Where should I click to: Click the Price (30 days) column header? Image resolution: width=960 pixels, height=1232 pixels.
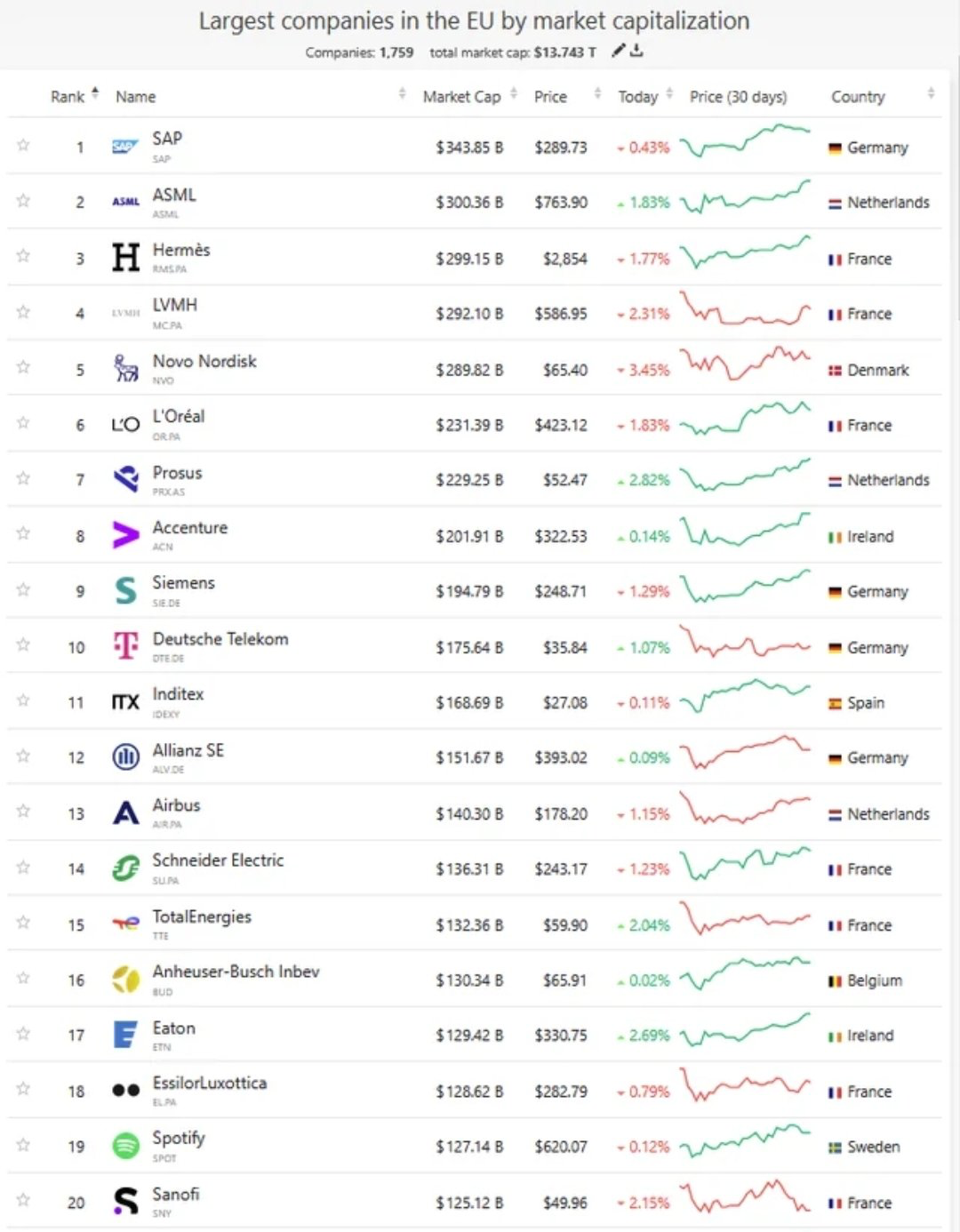tap(738, 96)
